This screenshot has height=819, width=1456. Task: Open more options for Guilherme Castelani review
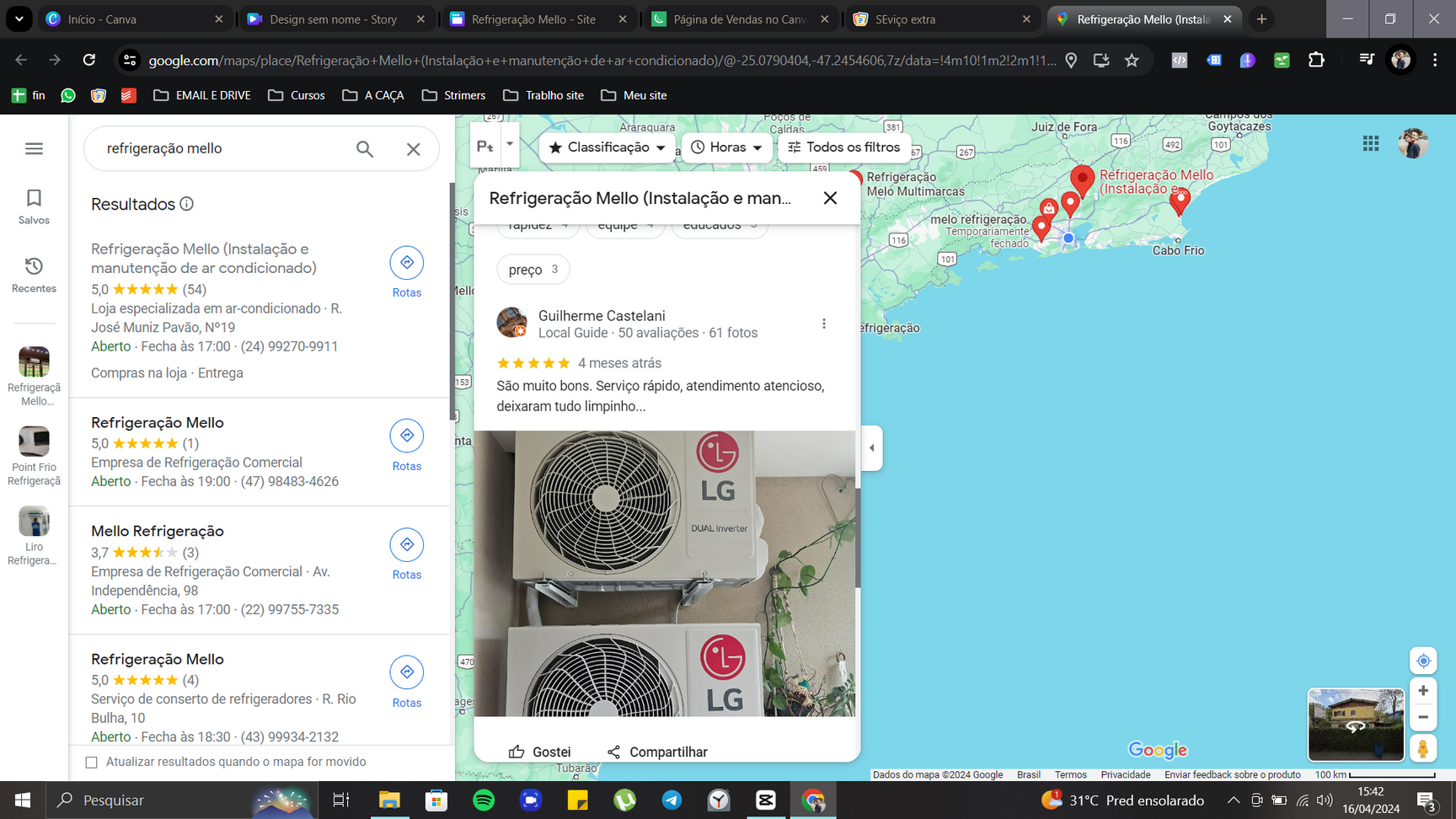[824, 324]
